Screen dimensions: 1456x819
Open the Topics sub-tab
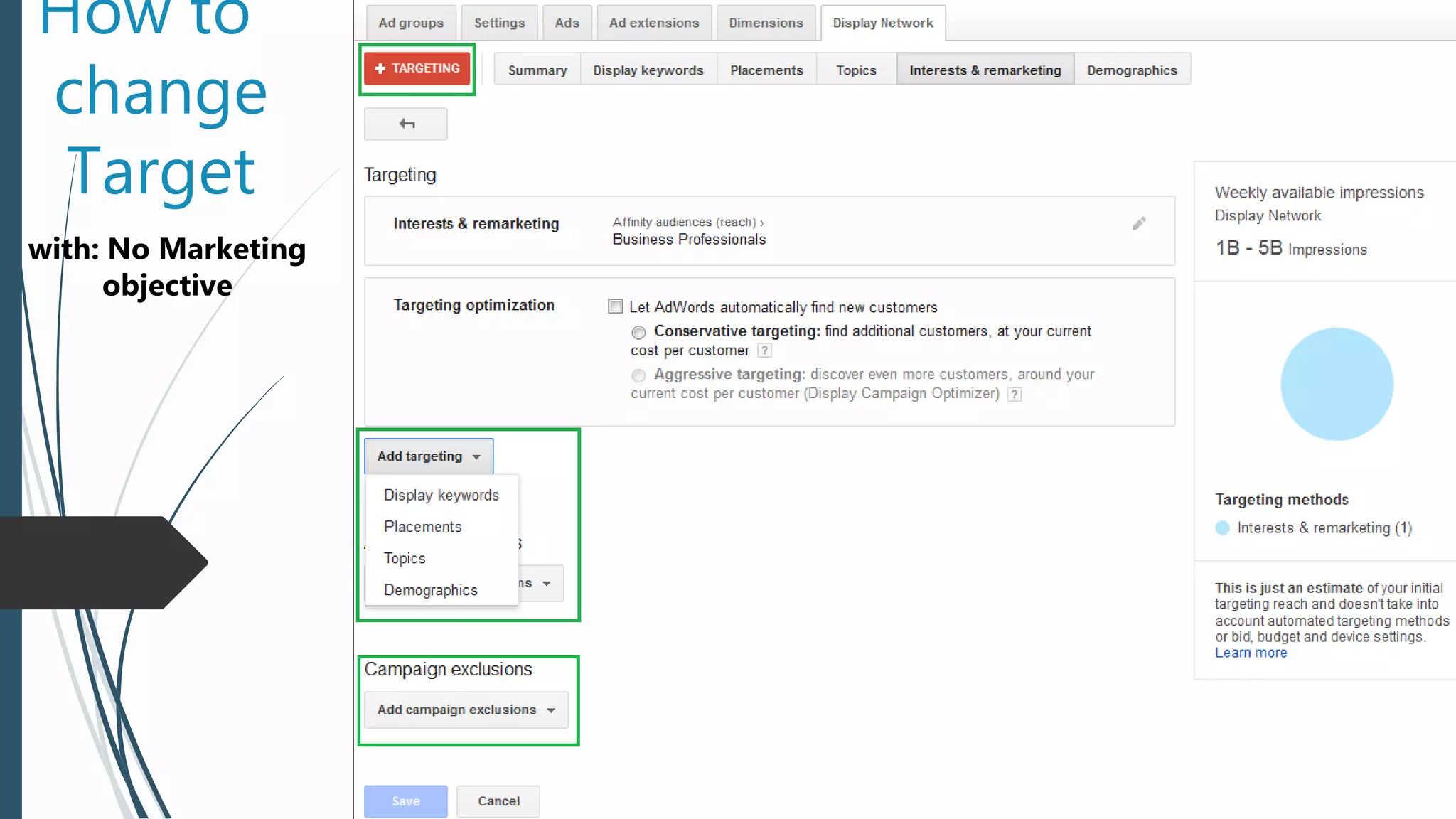pos(856,70)
